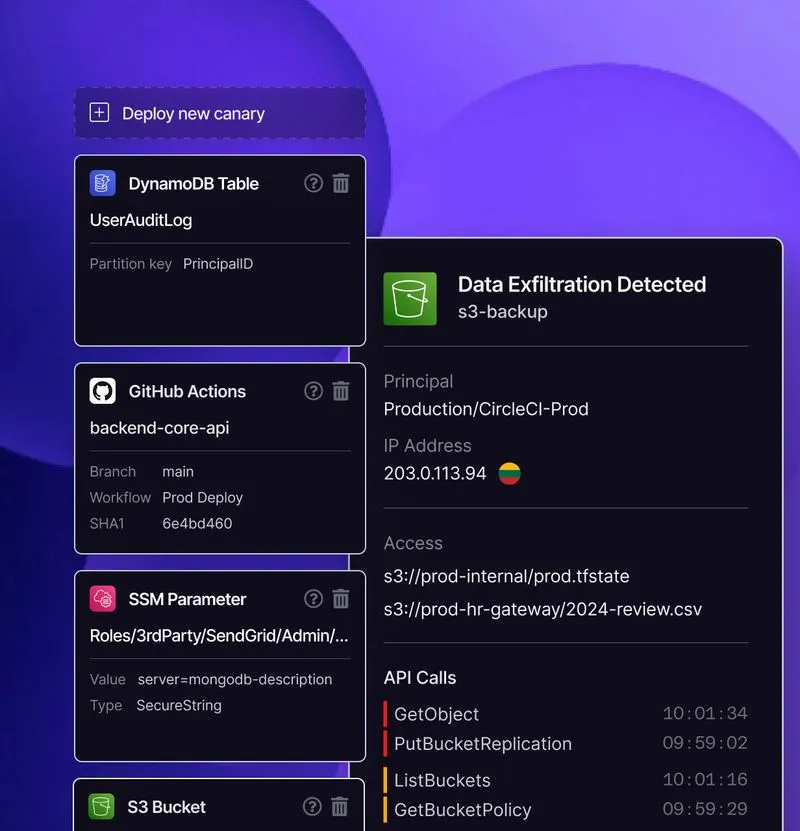Select the GetObject API call entry

point(436,714)
